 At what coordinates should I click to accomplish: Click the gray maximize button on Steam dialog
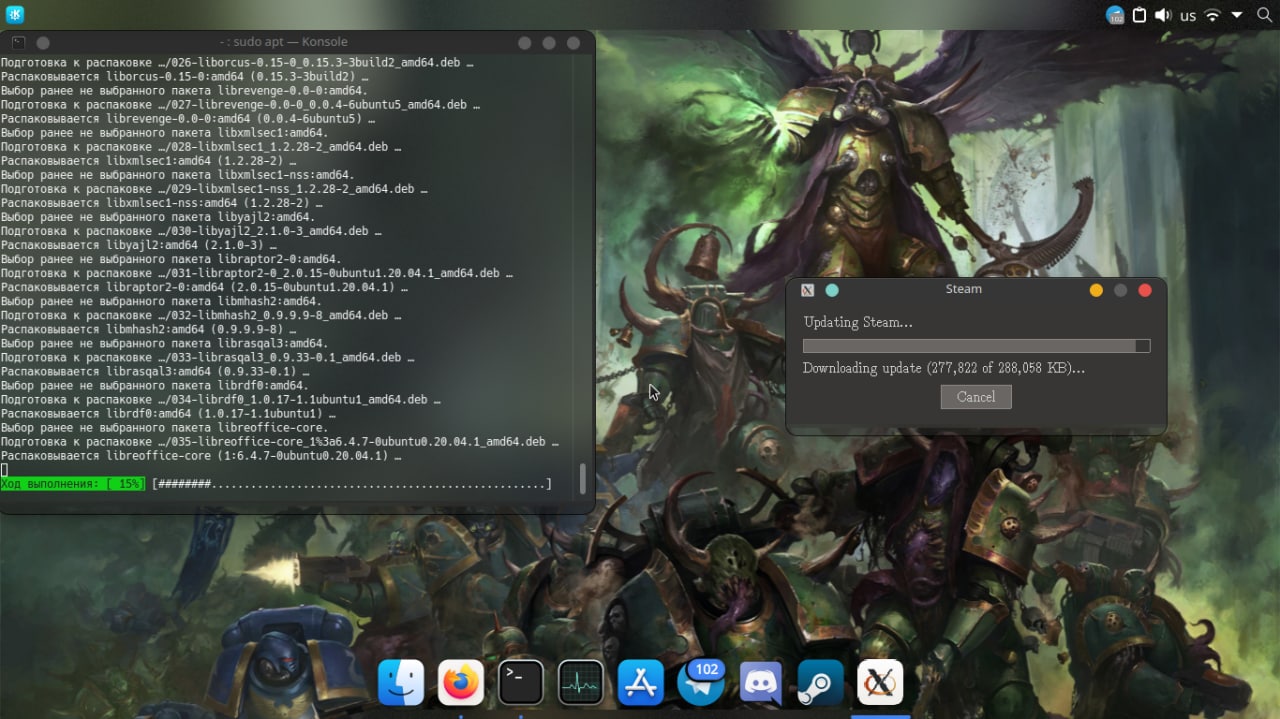click(x=1121, y=290)
